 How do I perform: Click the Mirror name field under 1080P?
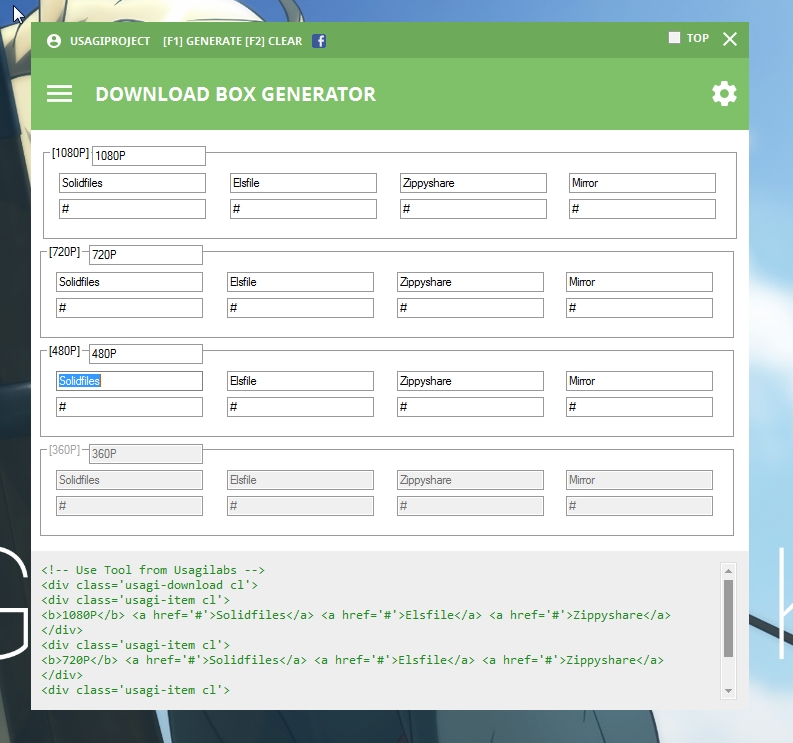[x=642, y=183]
